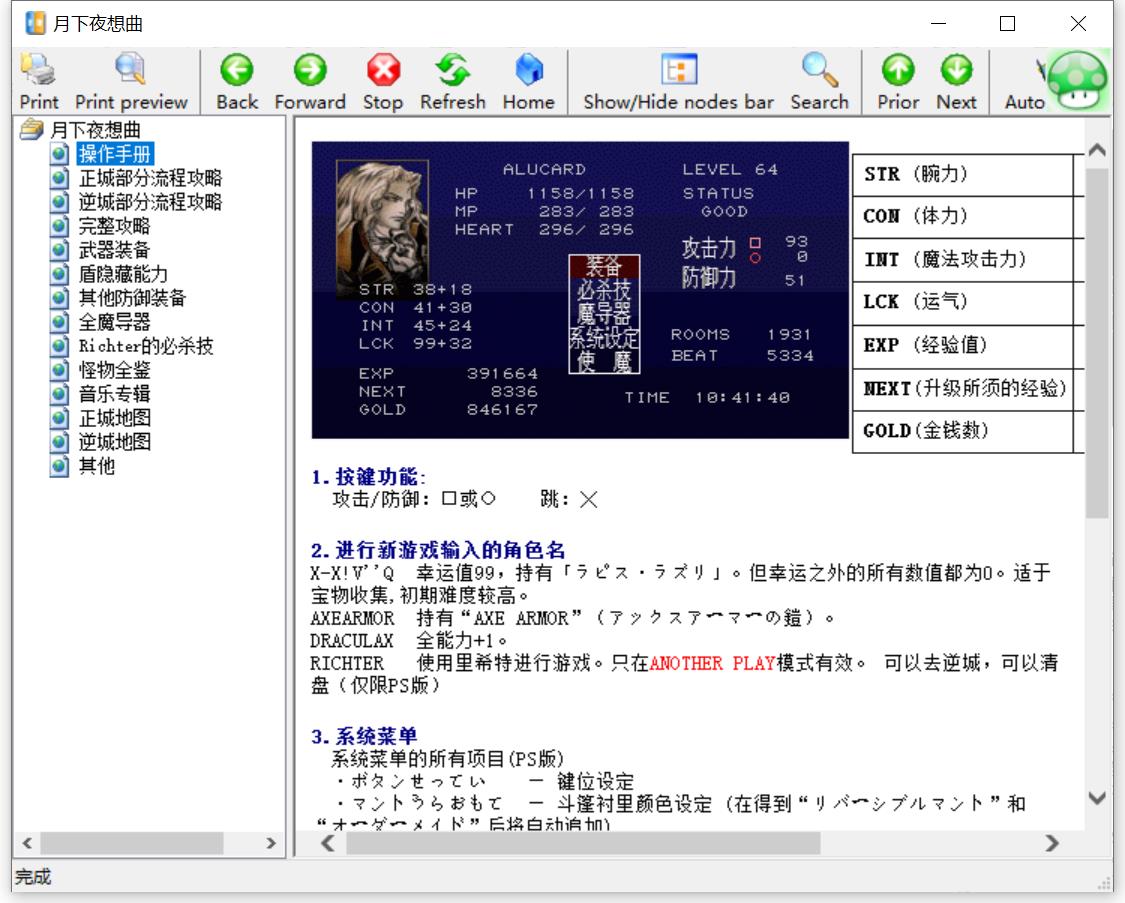
Task: Click the STR (腕力) table cell
Action: (962, 174)
